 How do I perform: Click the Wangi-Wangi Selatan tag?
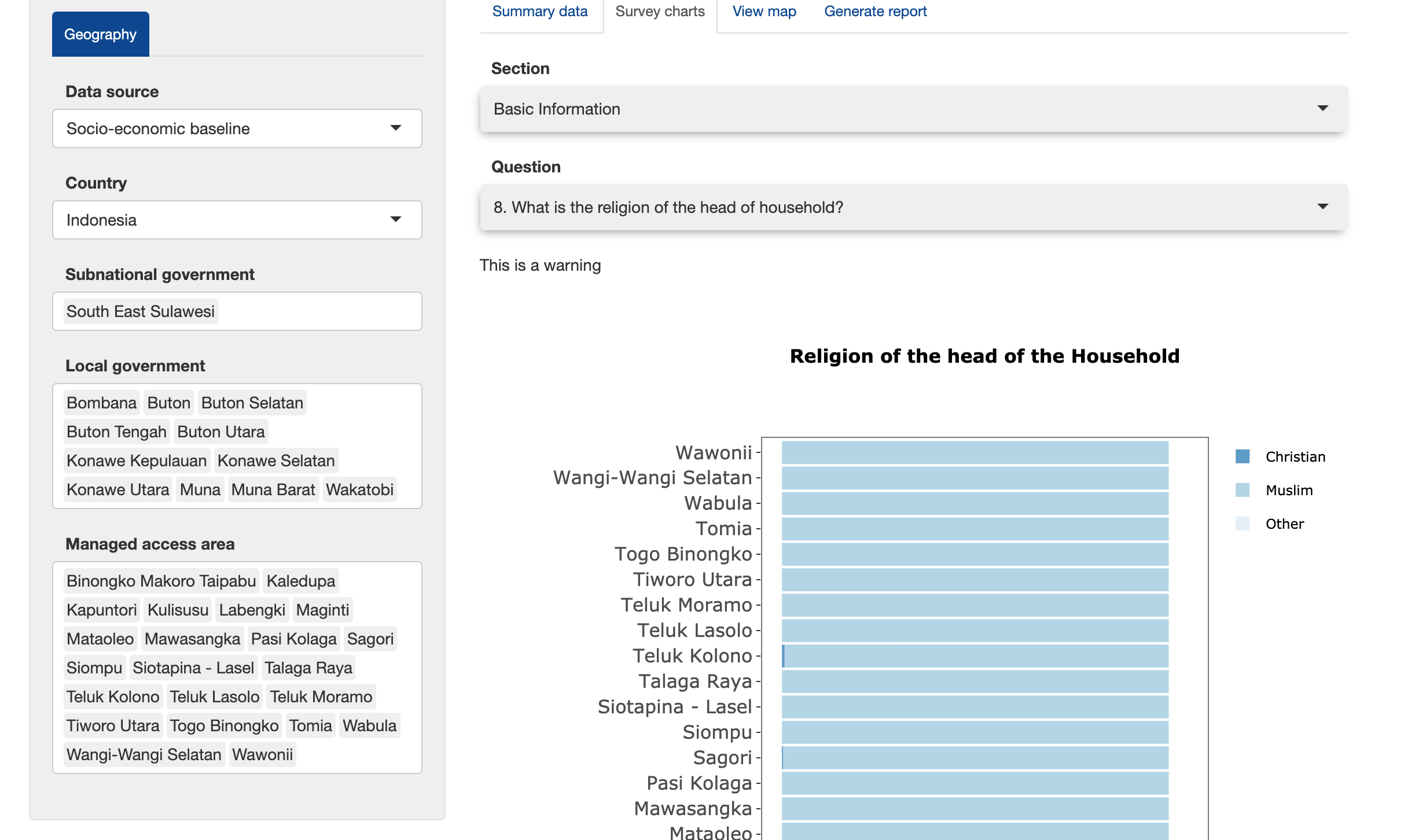coord(144,754)
